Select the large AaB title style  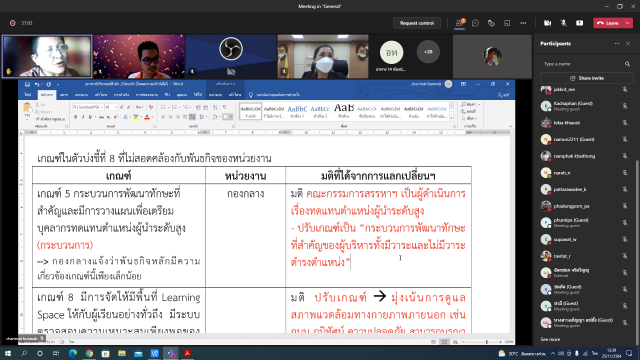pos(344,111)
